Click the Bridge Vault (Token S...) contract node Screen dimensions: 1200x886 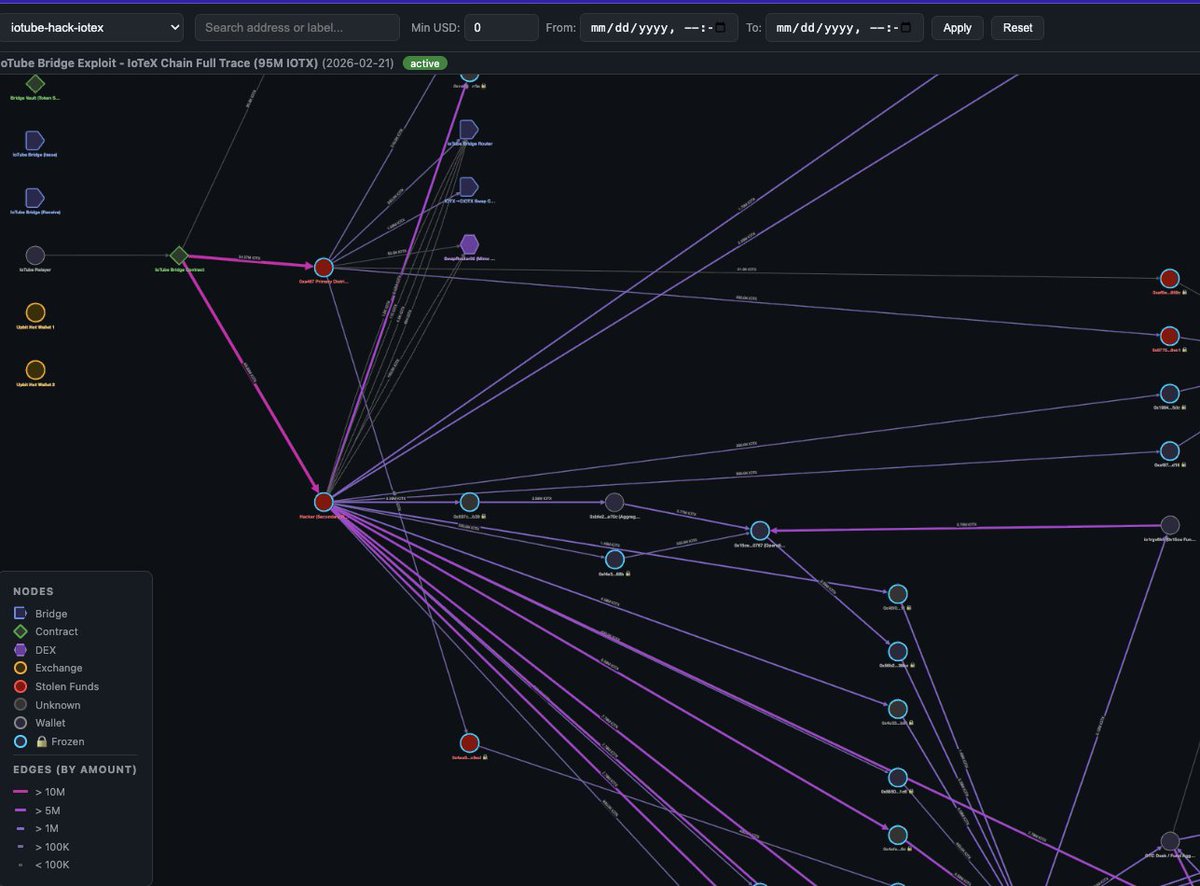(35, 86)
